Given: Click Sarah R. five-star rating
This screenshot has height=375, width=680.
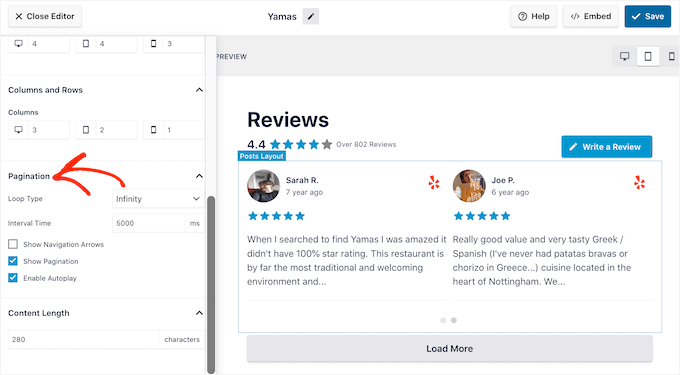Looking at the screenshot, I should point(276,216).
